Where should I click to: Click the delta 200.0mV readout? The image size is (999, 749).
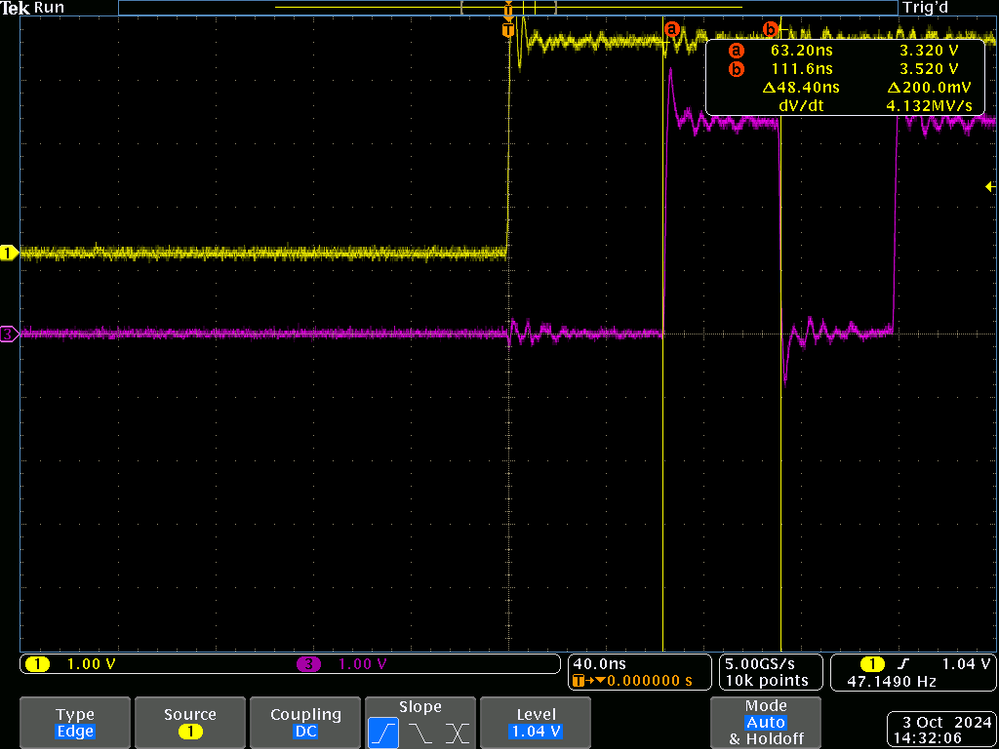tap(930, 87)
